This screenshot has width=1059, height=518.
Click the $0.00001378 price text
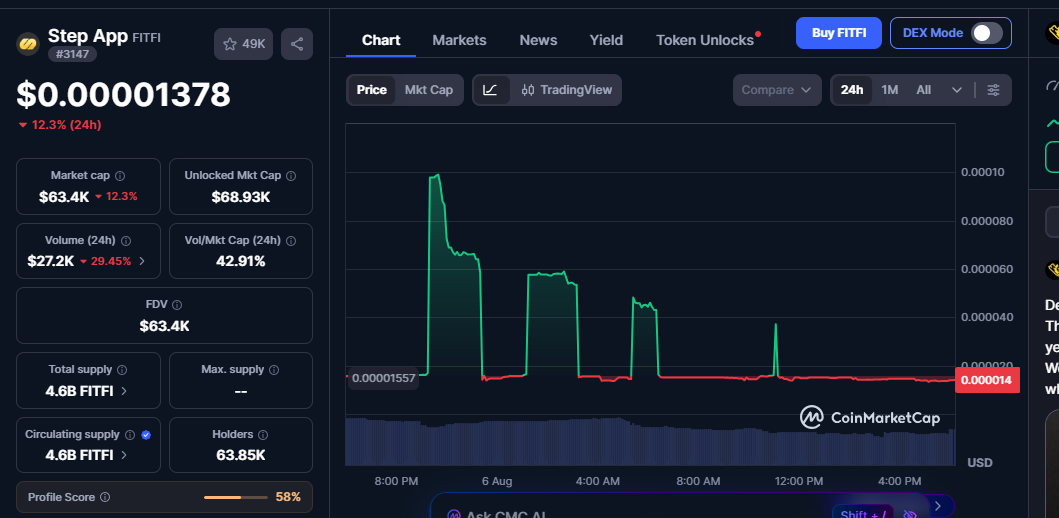click(x=124, y=95)
